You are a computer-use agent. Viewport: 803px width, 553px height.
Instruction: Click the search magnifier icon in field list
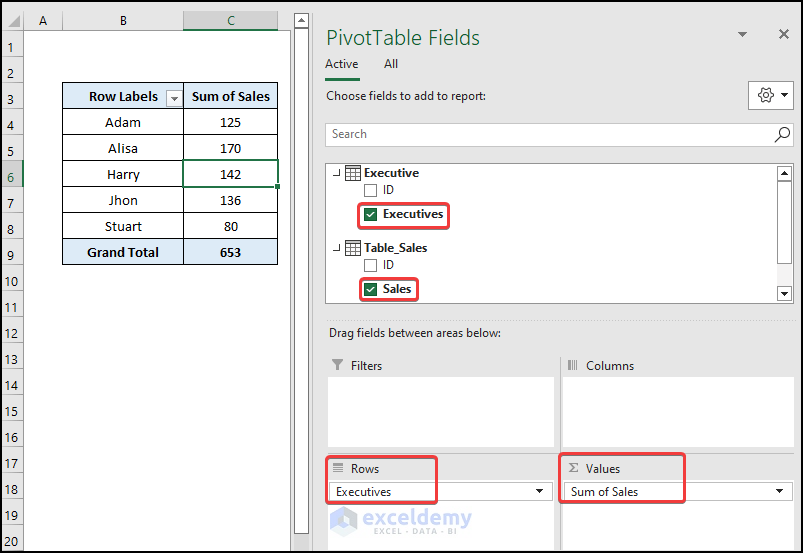pos(782,134)
